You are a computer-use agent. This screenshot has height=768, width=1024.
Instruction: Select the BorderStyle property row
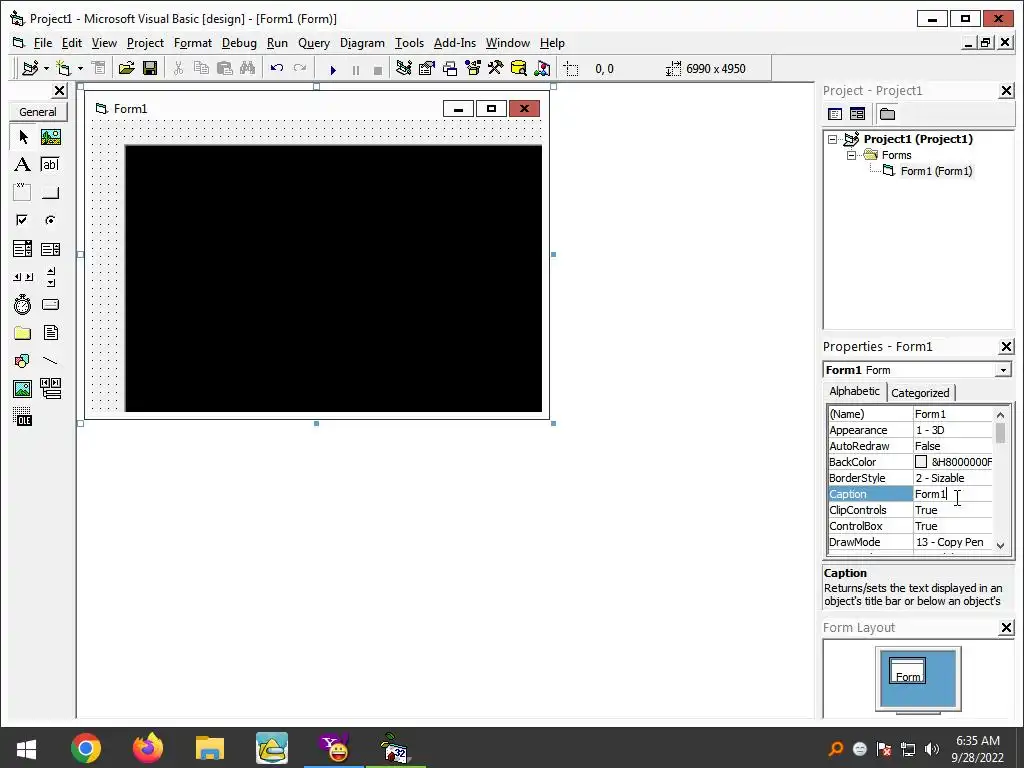click(x=910, y=478)
